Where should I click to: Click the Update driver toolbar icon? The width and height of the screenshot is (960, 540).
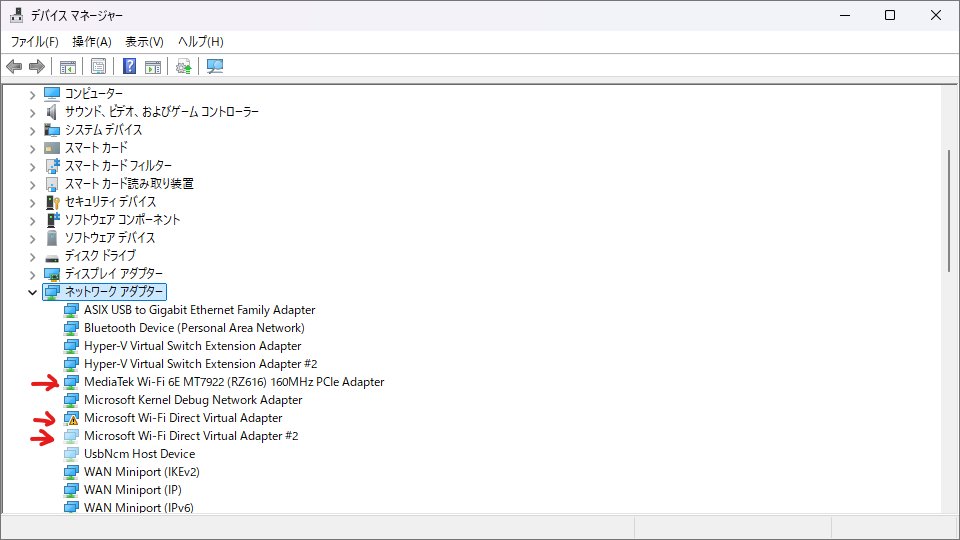pyautogui.click(x=184, y=66)
